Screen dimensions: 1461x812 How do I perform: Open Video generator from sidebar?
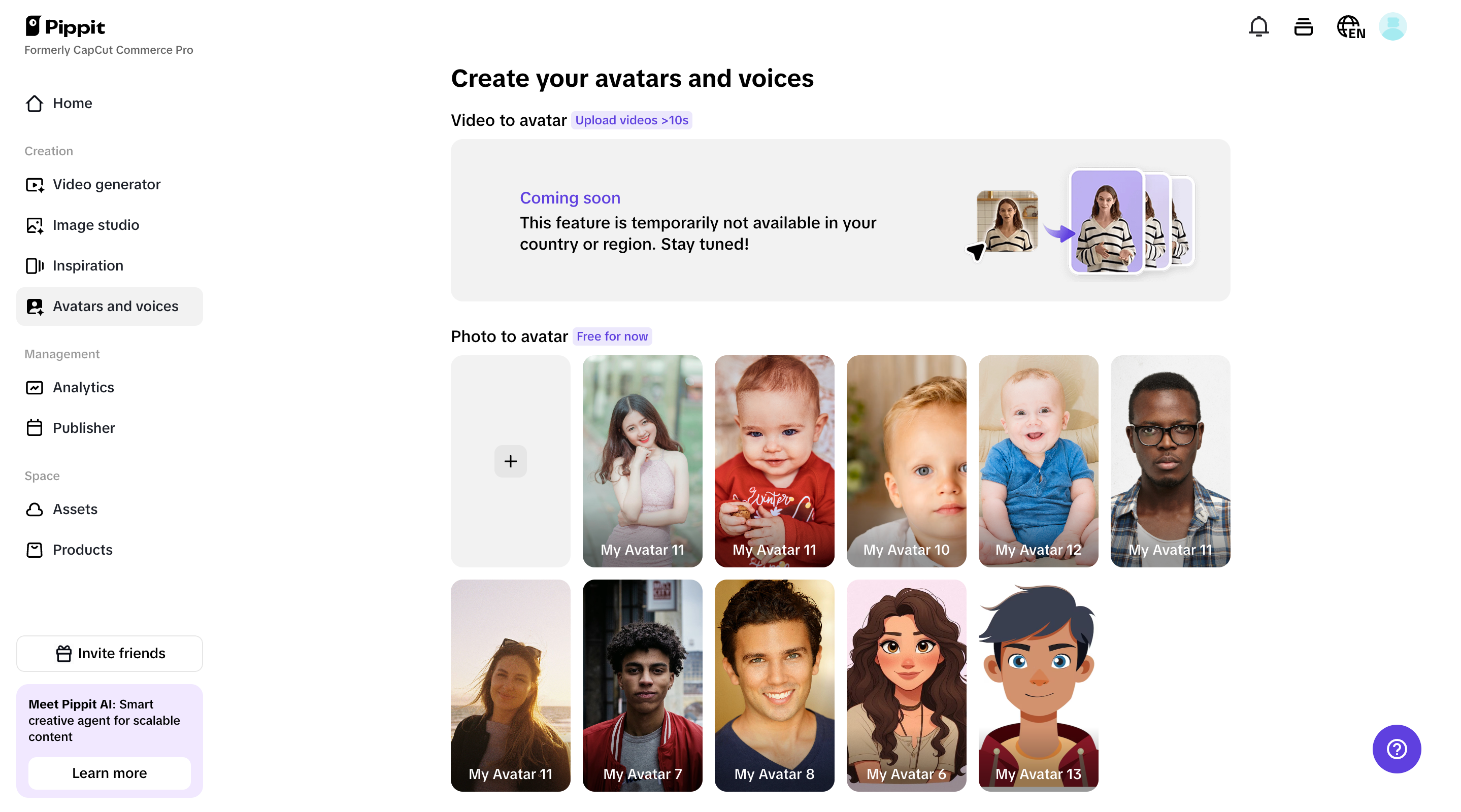click(106, 184)
